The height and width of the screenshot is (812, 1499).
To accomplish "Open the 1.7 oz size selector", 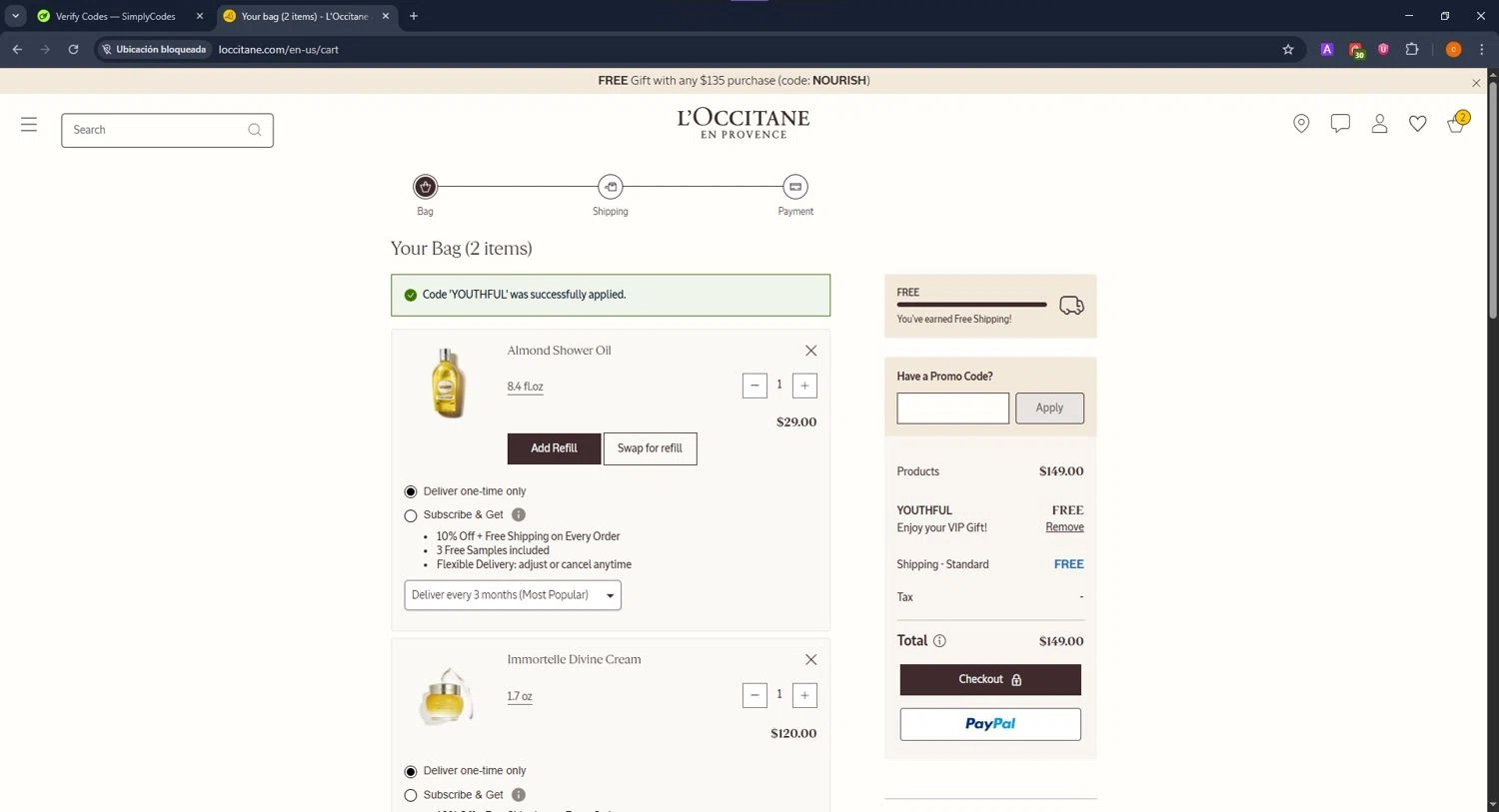I will click(520, 696).
